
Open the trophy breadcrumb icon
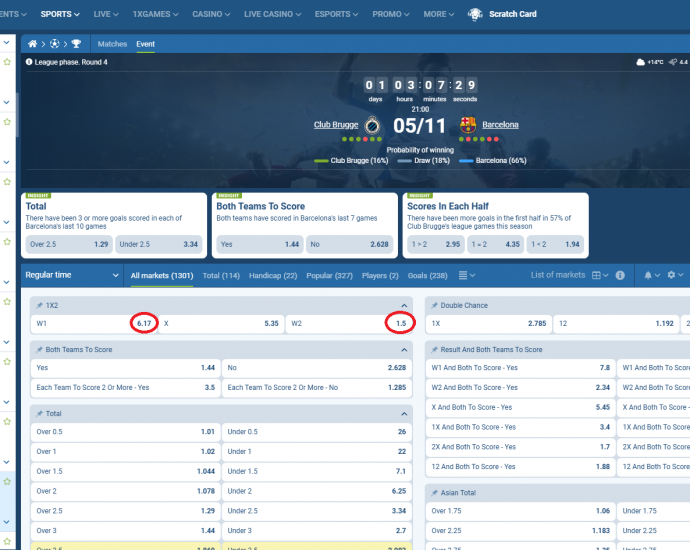coord(76,44)
